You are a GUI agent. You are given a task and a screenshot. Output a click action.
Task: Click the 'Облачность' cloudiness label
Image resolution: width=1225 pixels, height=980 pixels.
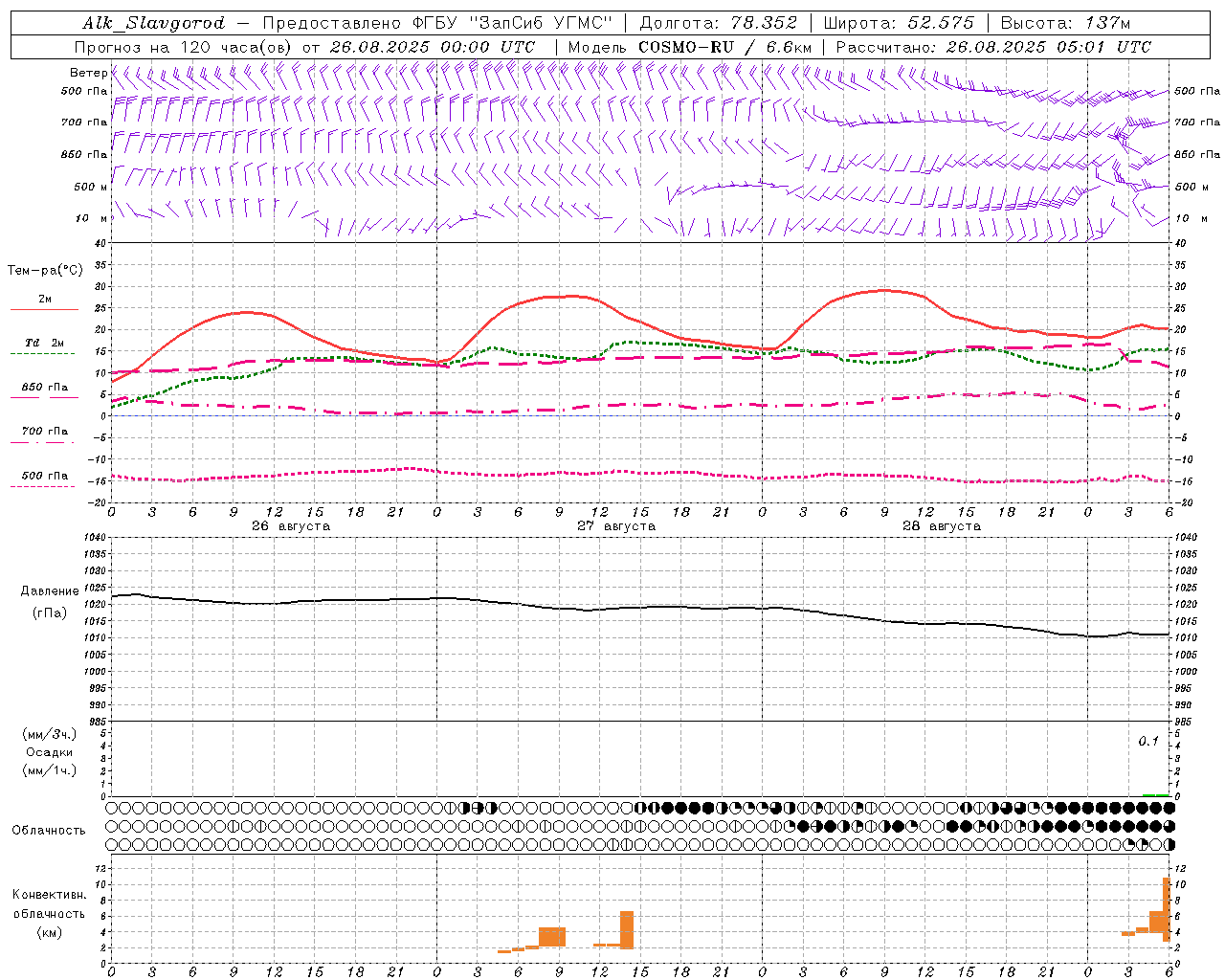[x=49, y=831]
